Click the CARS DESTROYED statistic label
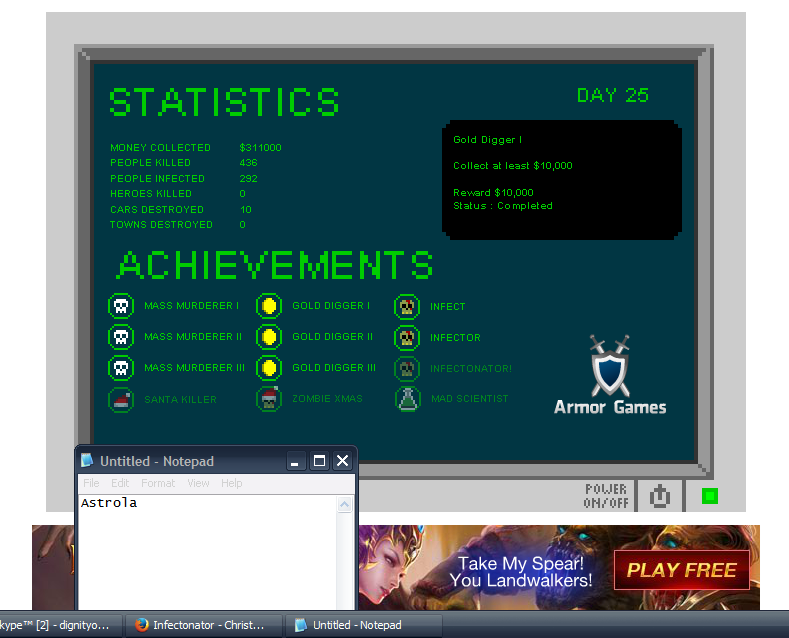This screenshot has height=638, width=789. pyautogui.click(x=157, y=209)
